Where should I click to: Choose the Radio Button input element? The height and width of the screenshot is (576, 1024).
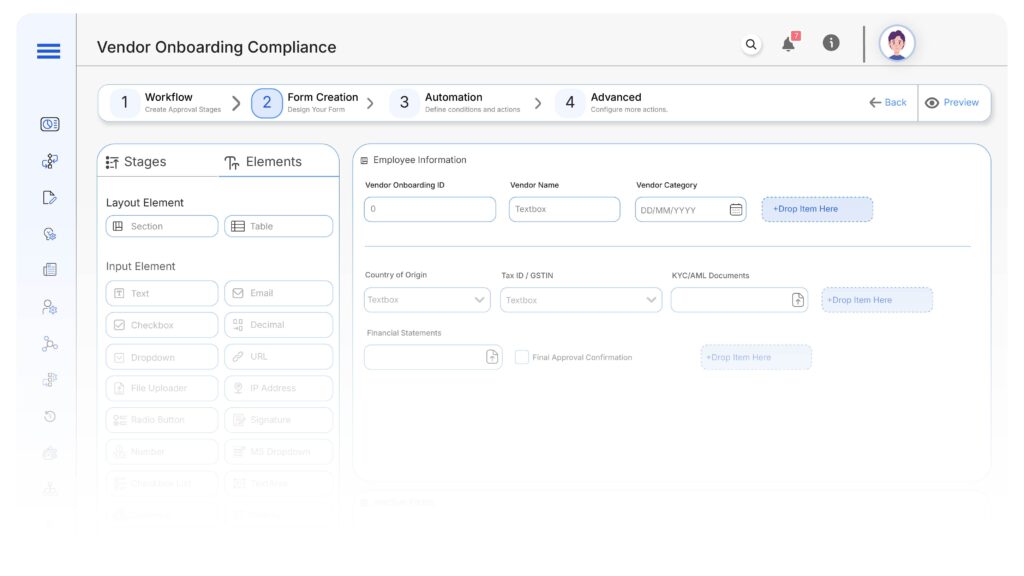tap(161, 420)
